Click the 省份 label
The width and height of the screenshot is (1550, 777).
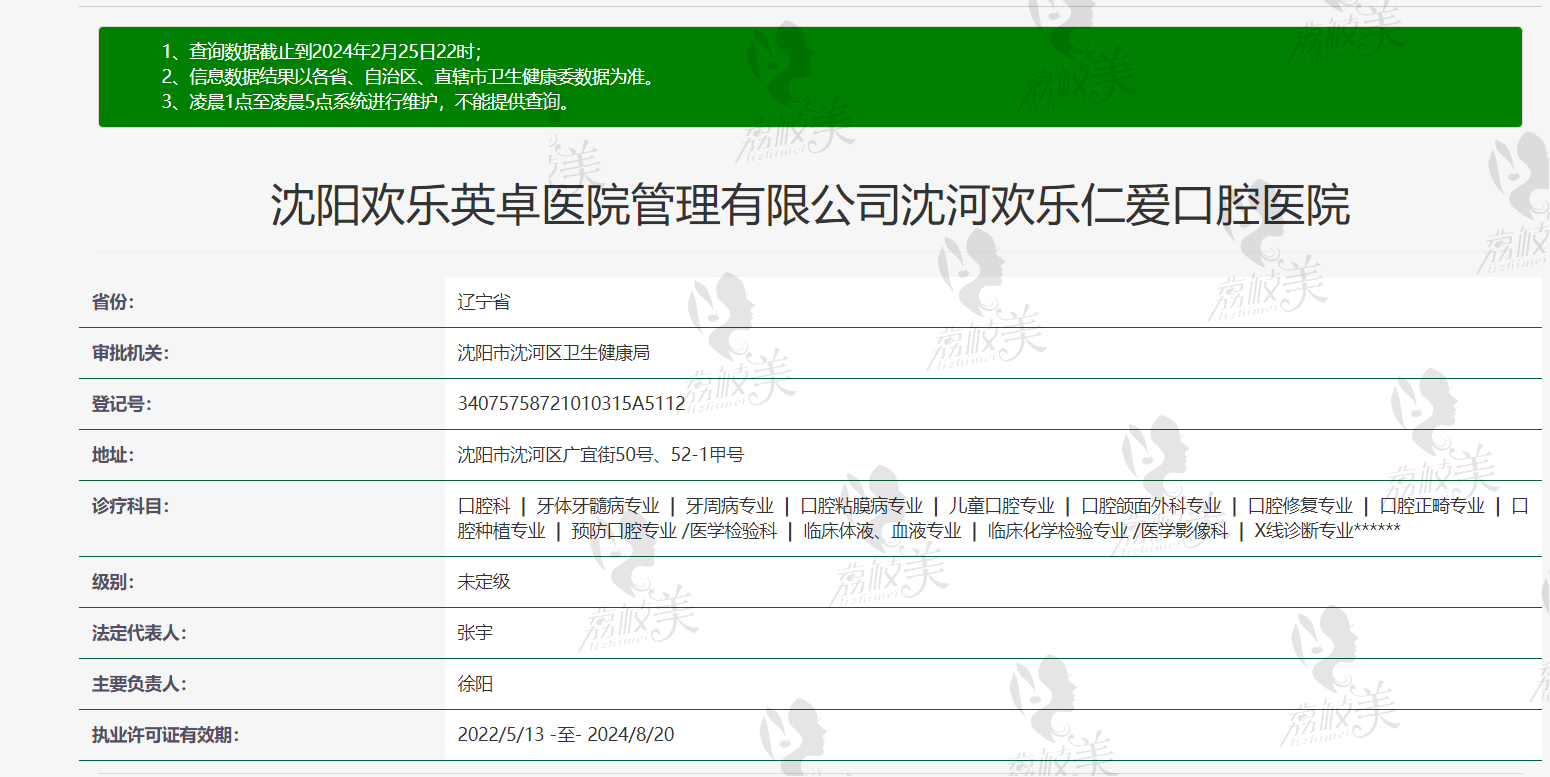click(113, 302)
